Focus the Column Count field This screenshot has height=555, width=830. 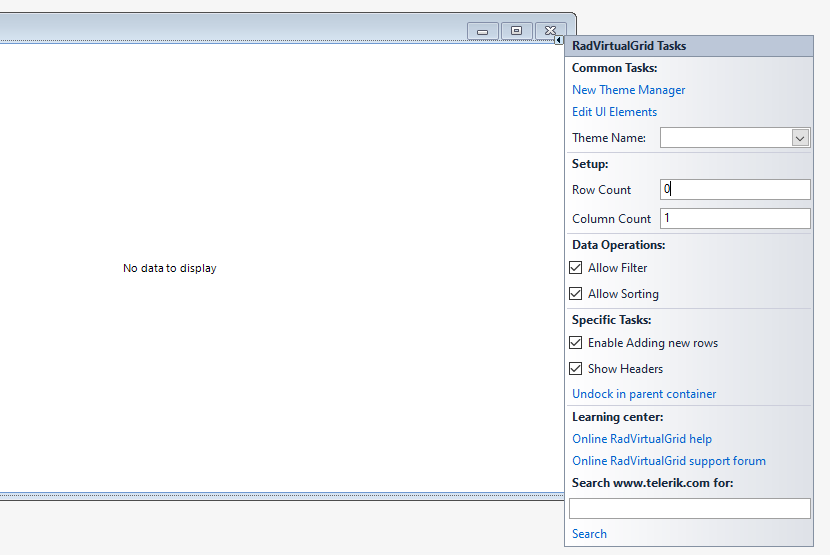pyautogui.click(x=735, y=218)
